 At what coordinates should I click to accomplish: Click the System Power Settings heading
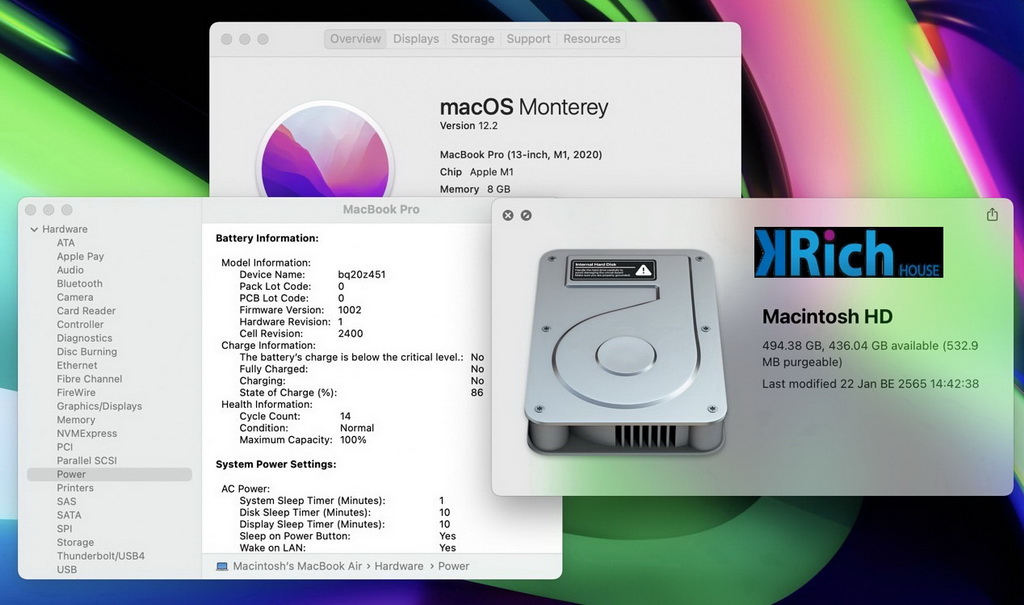(276, 465)
